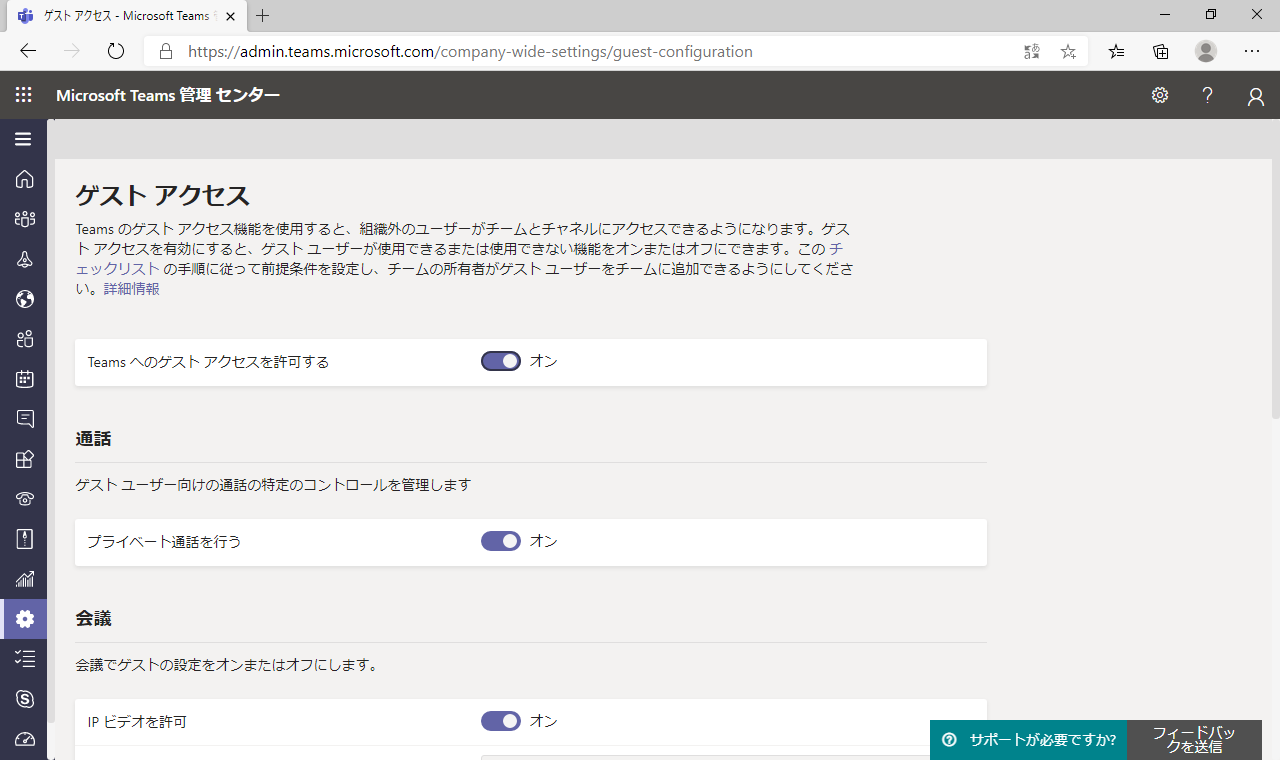The width and height of the screenshot is (1280, 760).
Task: Open the browser collections icon
Action: (x=1161, y=51)
